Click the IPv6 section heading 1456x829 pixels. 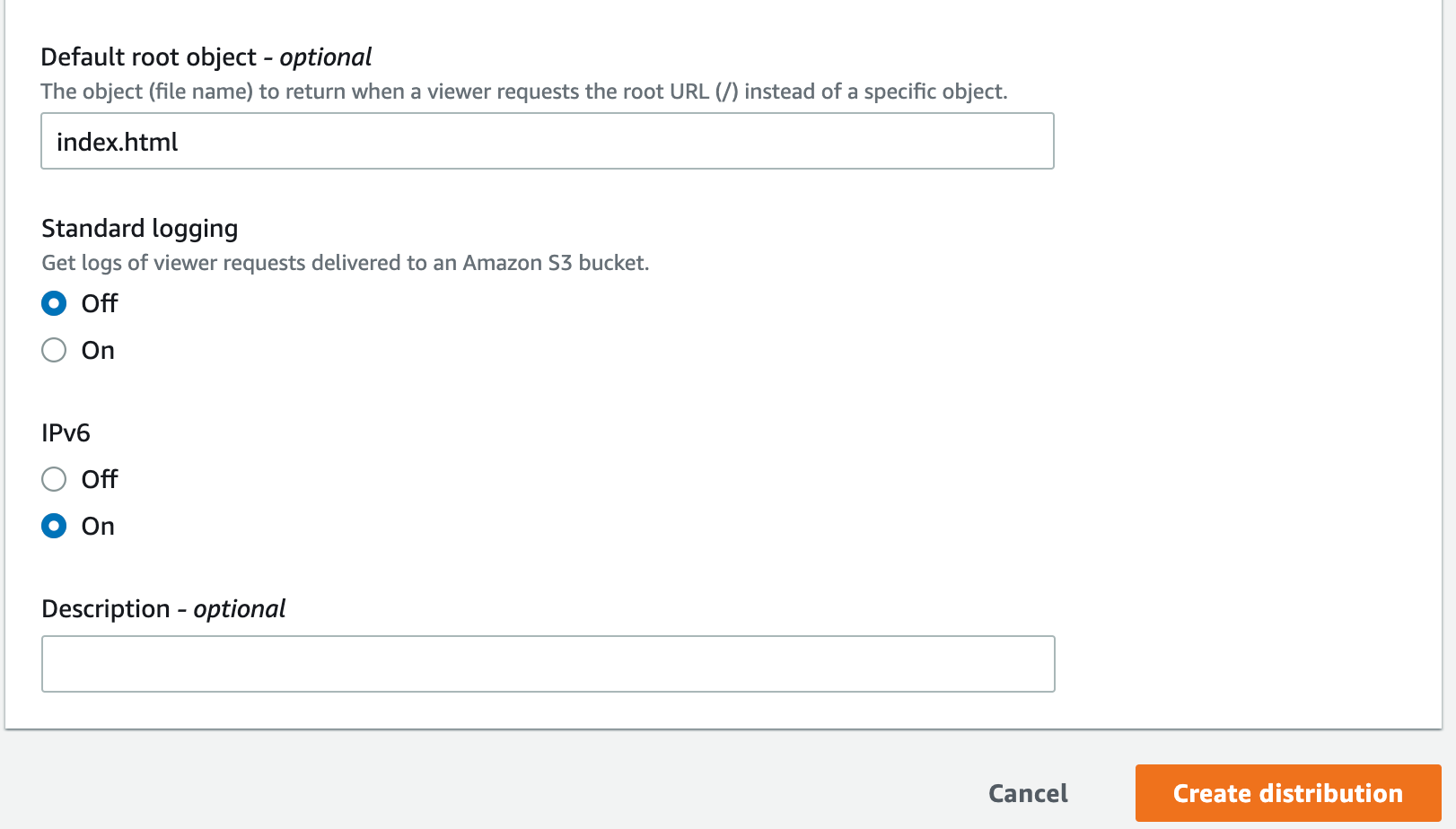click(66, 433)
